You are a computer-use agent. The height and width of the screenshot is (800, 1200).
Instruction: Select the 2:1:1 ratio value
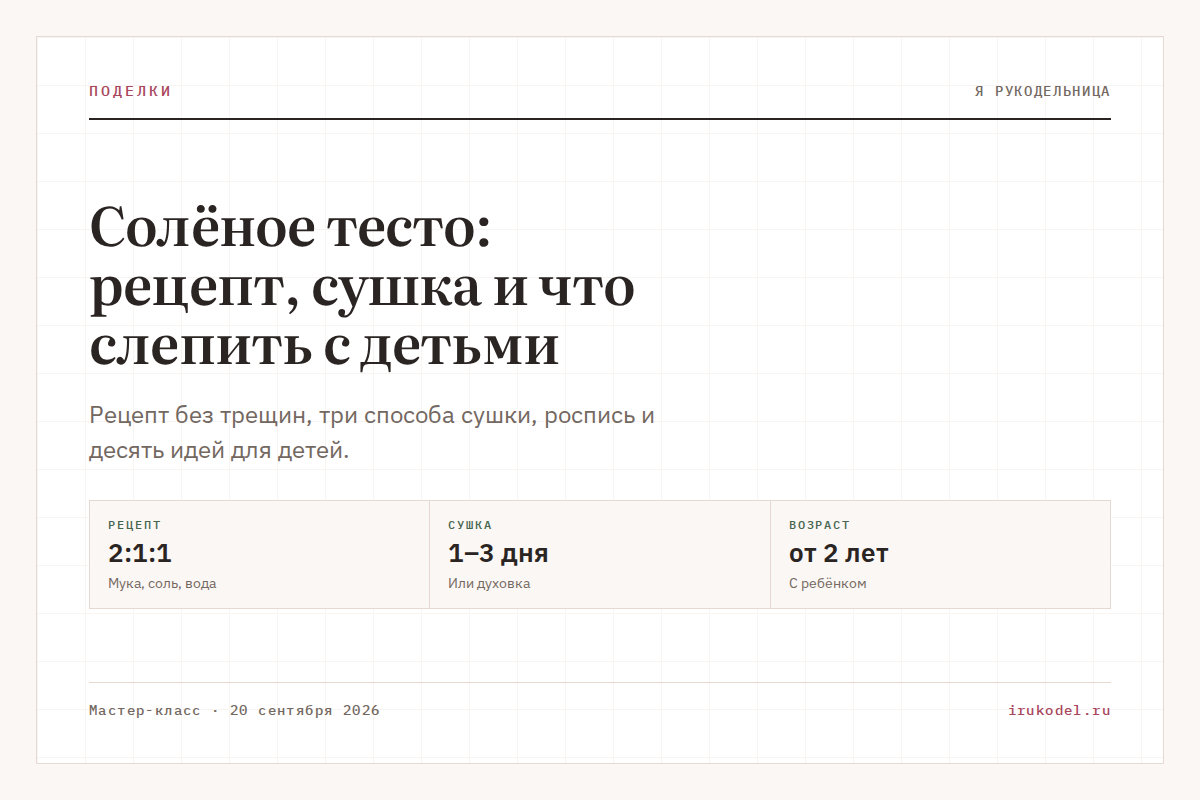pyautogui.click(x=140, y=553)
